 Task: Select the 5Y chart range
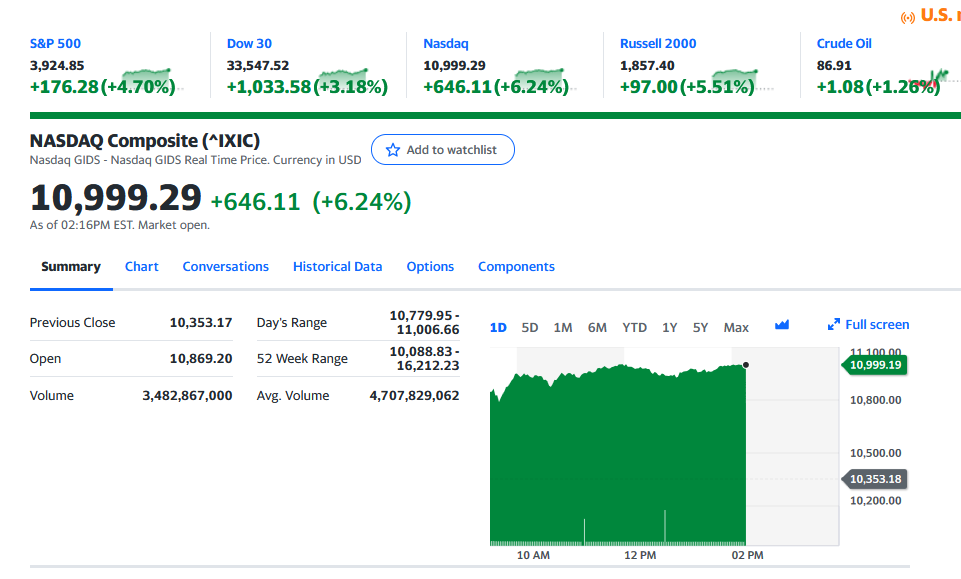pyautogui.click(x=701, y=328)
